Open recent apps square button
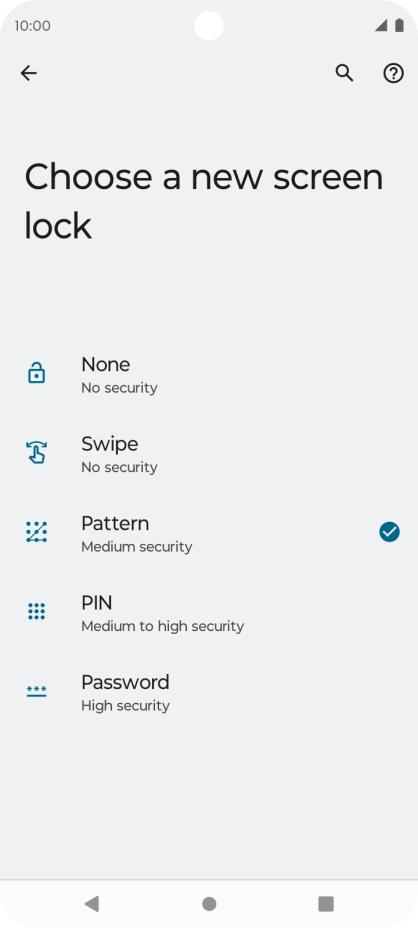Image resolution: width=418 pixels, height=928 pixels. click(x=326, y=904)
